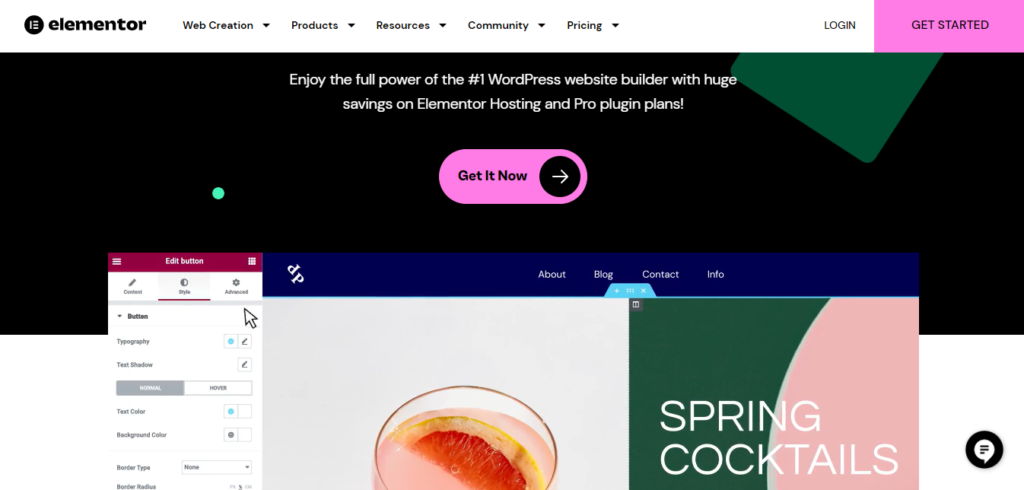Switch to the Content tab
This screenshot has width=1024, height=490.
133,286
